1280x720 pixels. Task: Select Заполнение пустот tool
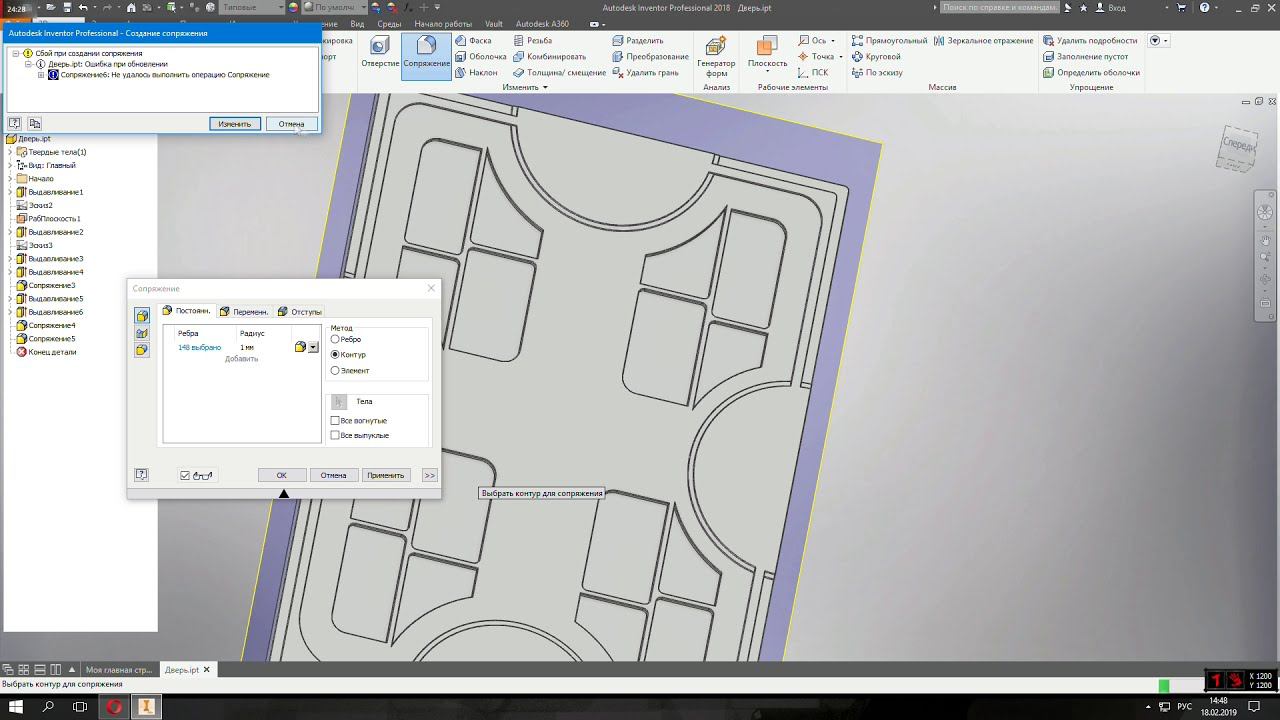[x=1085, y=57]
